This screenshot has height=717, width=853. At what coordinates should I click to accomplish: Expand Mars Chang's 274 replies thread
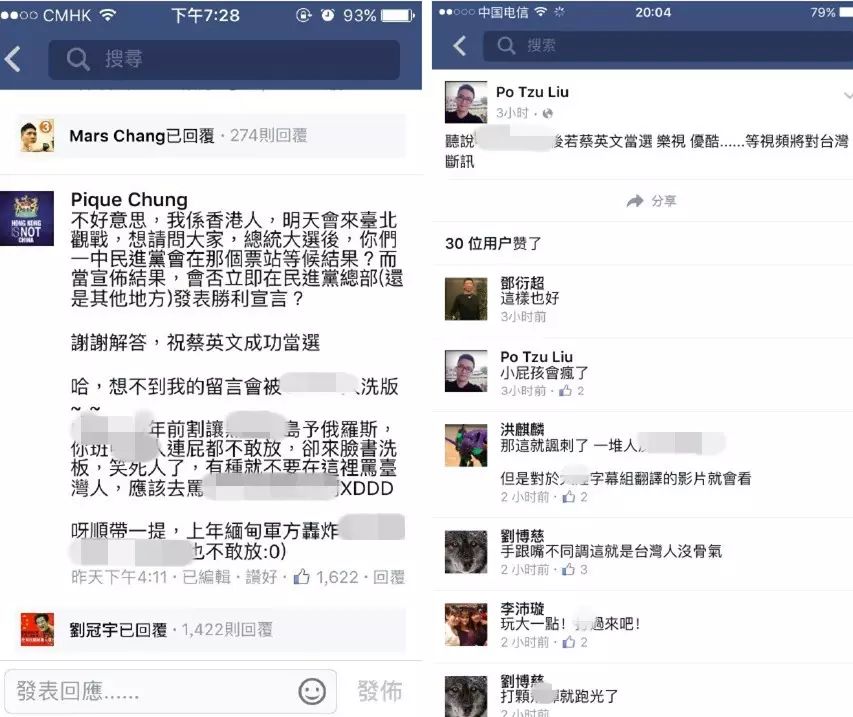tap(211, 136)
